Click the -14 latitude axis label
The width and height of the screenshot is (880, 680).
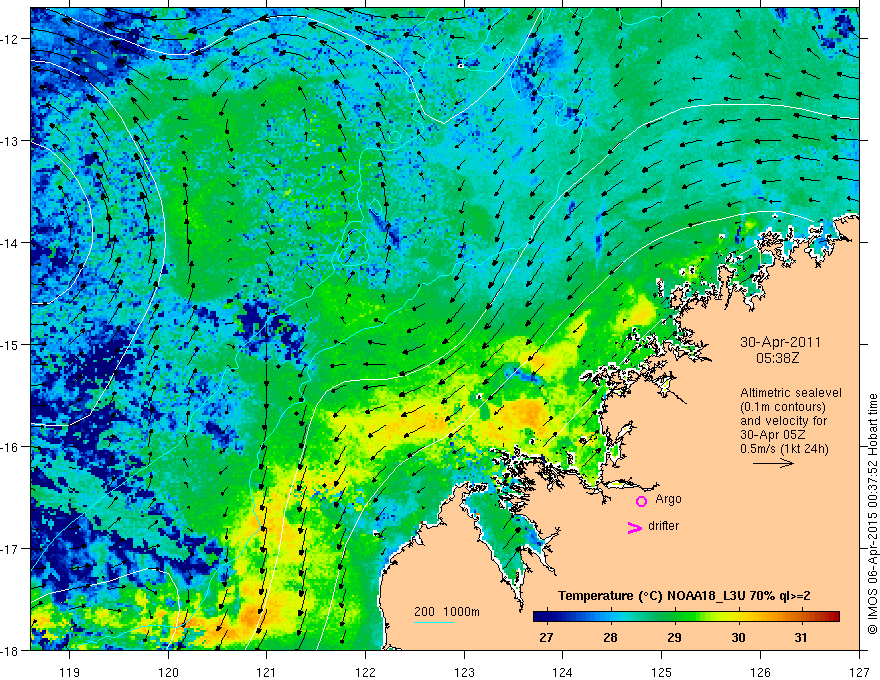(x=10, y=243)
